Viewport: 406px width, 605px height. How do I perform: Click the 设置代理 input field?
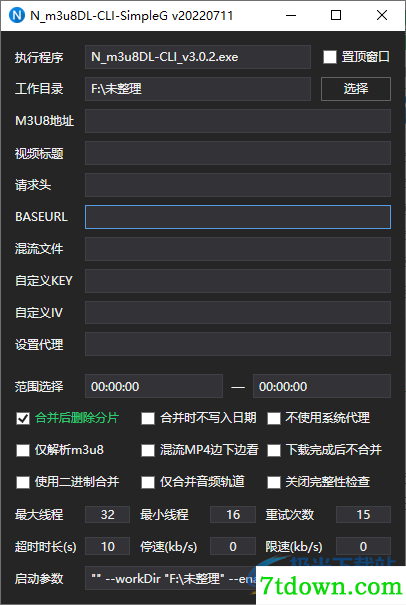238,344
